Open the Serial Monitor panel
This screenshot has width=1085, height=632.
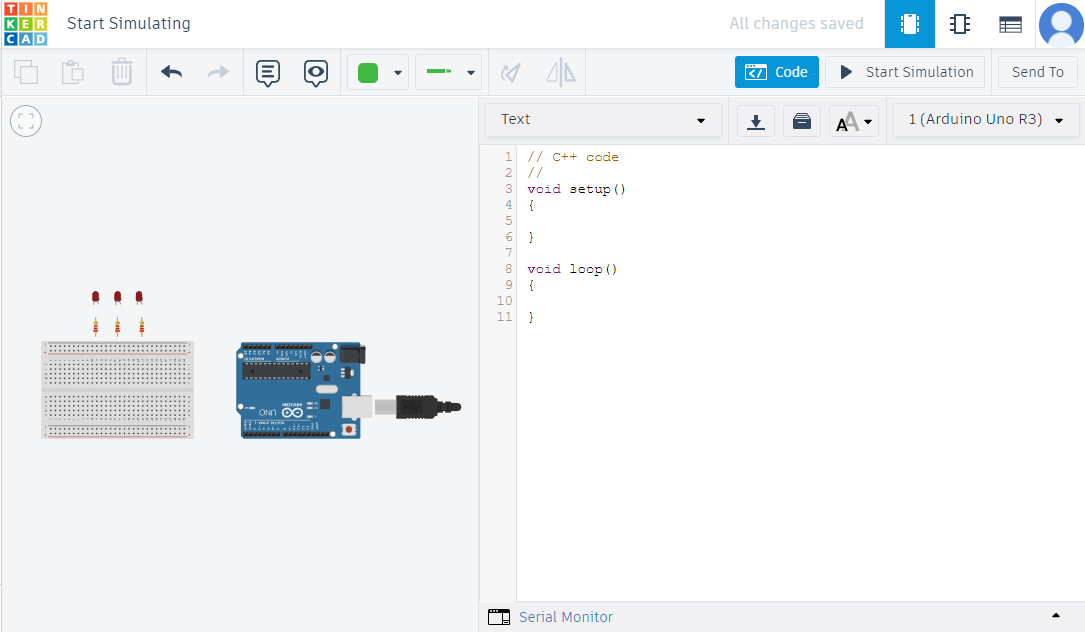[566, 617]
